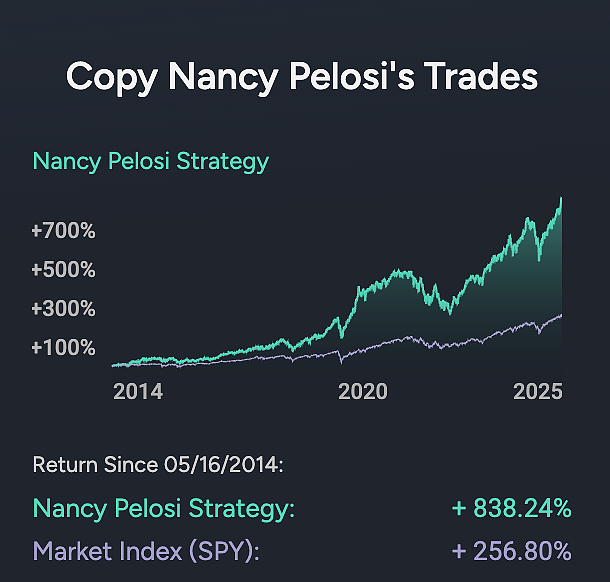
Task: Click the +300% y-axis label
Action: [63, 309]
